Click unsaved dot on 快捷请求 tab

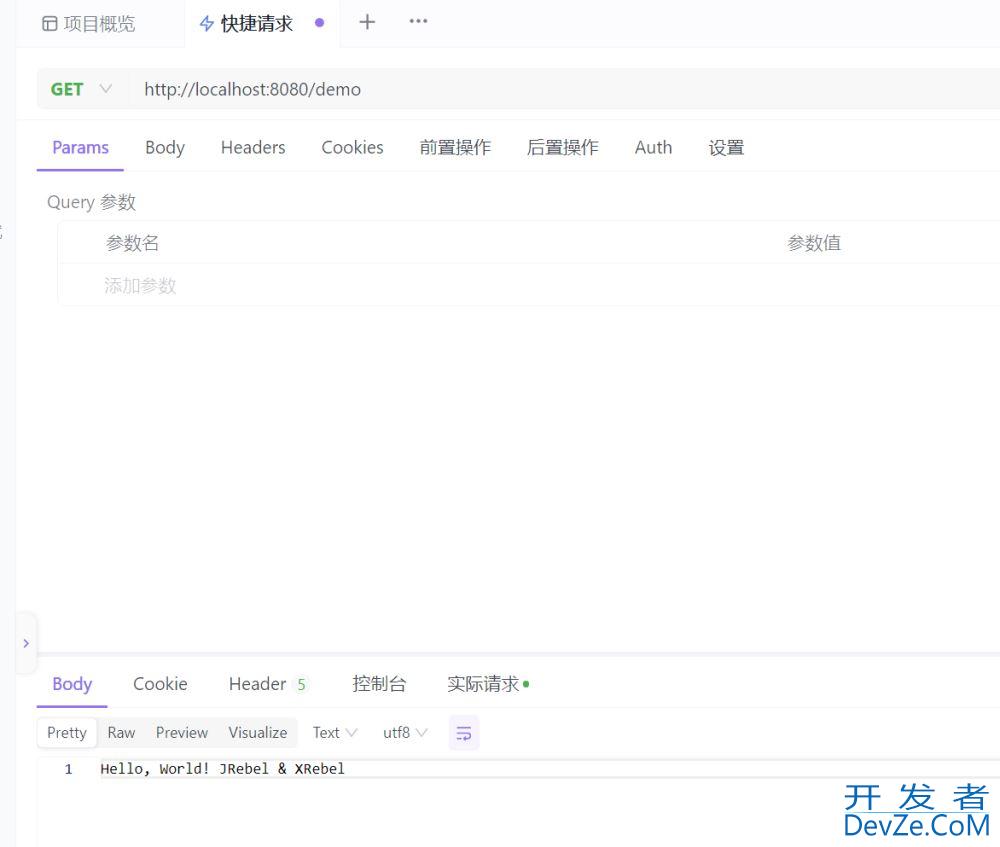[320, 22]
